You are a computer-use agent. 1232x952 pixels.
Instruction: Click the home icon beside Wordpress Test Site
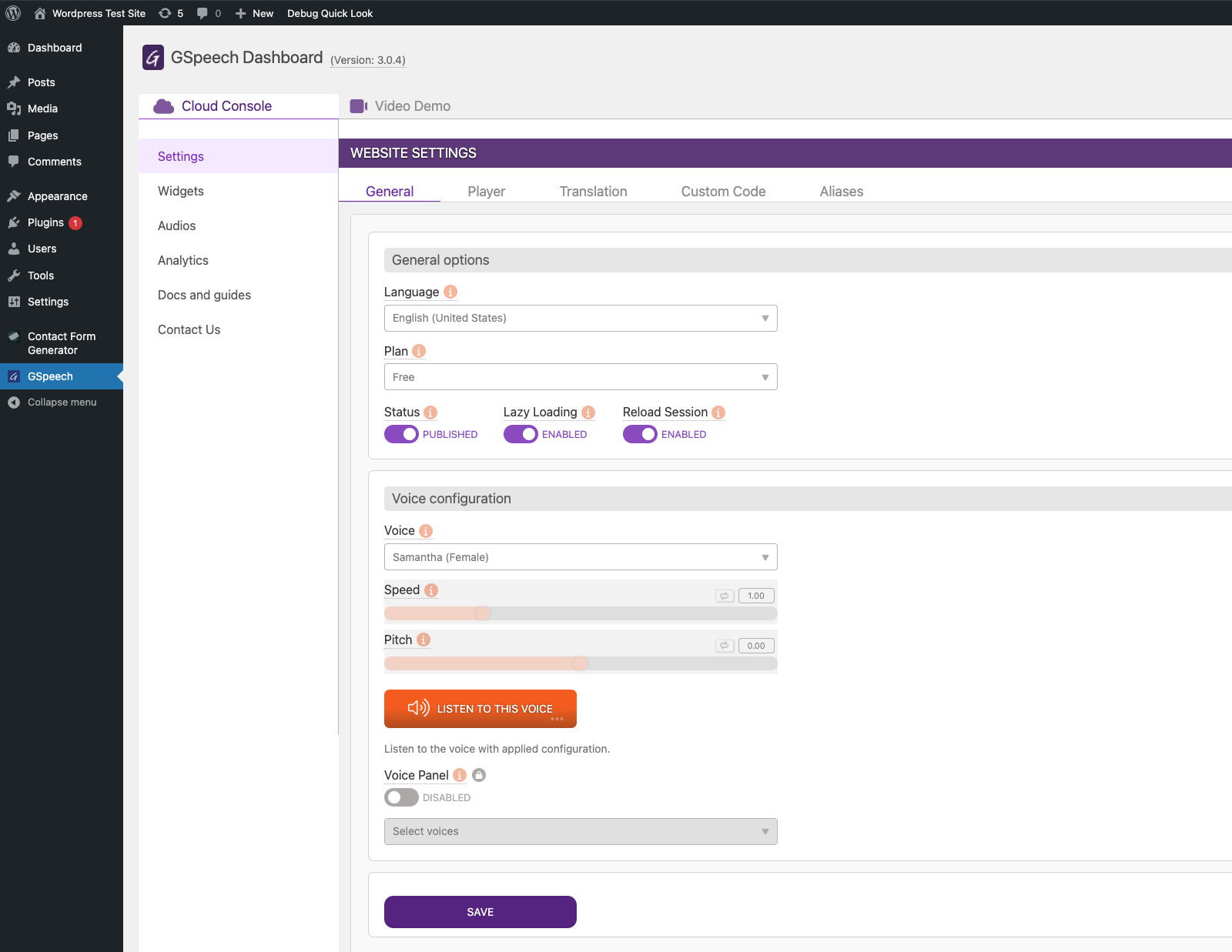coord(40,13)
